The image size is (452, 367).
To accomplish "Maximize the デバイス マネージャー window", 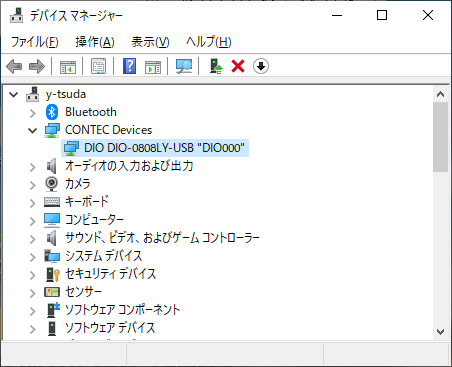I will [x=382, y=15].
